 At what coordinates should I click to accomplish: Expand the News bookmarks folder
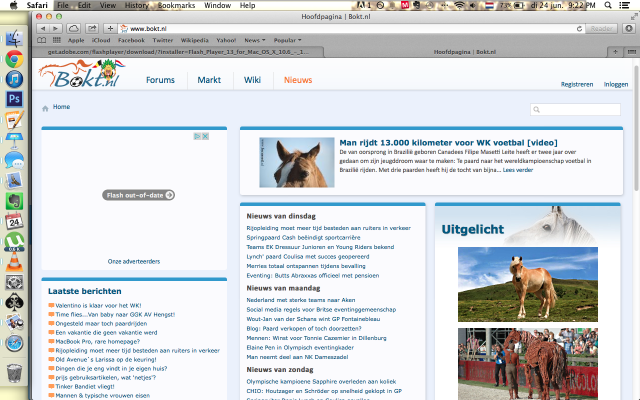tap(255, 40)
